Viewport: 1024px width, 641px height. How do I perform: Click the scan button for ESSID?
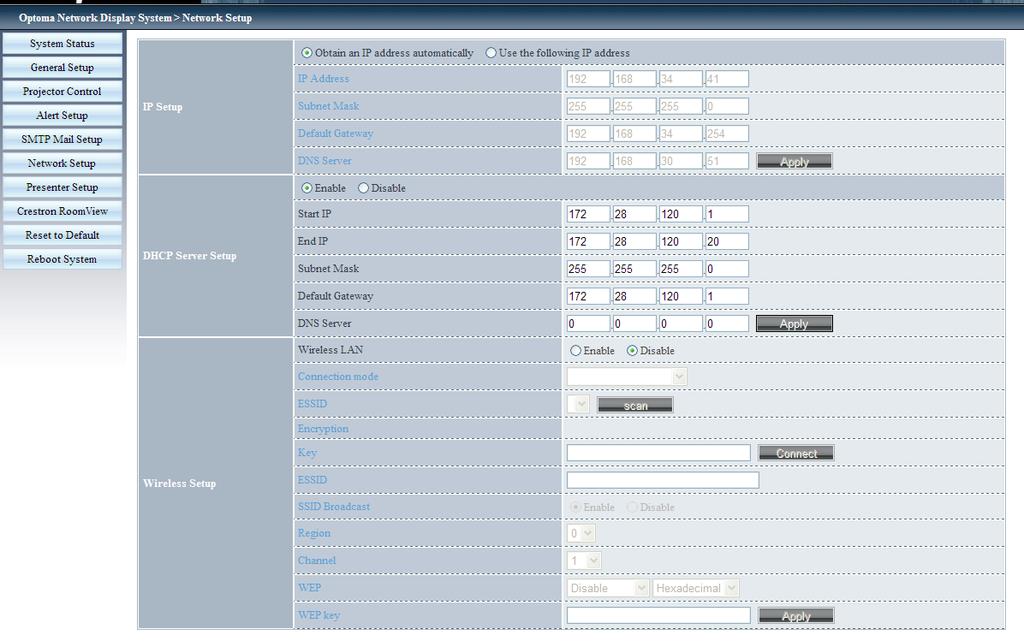635,405
